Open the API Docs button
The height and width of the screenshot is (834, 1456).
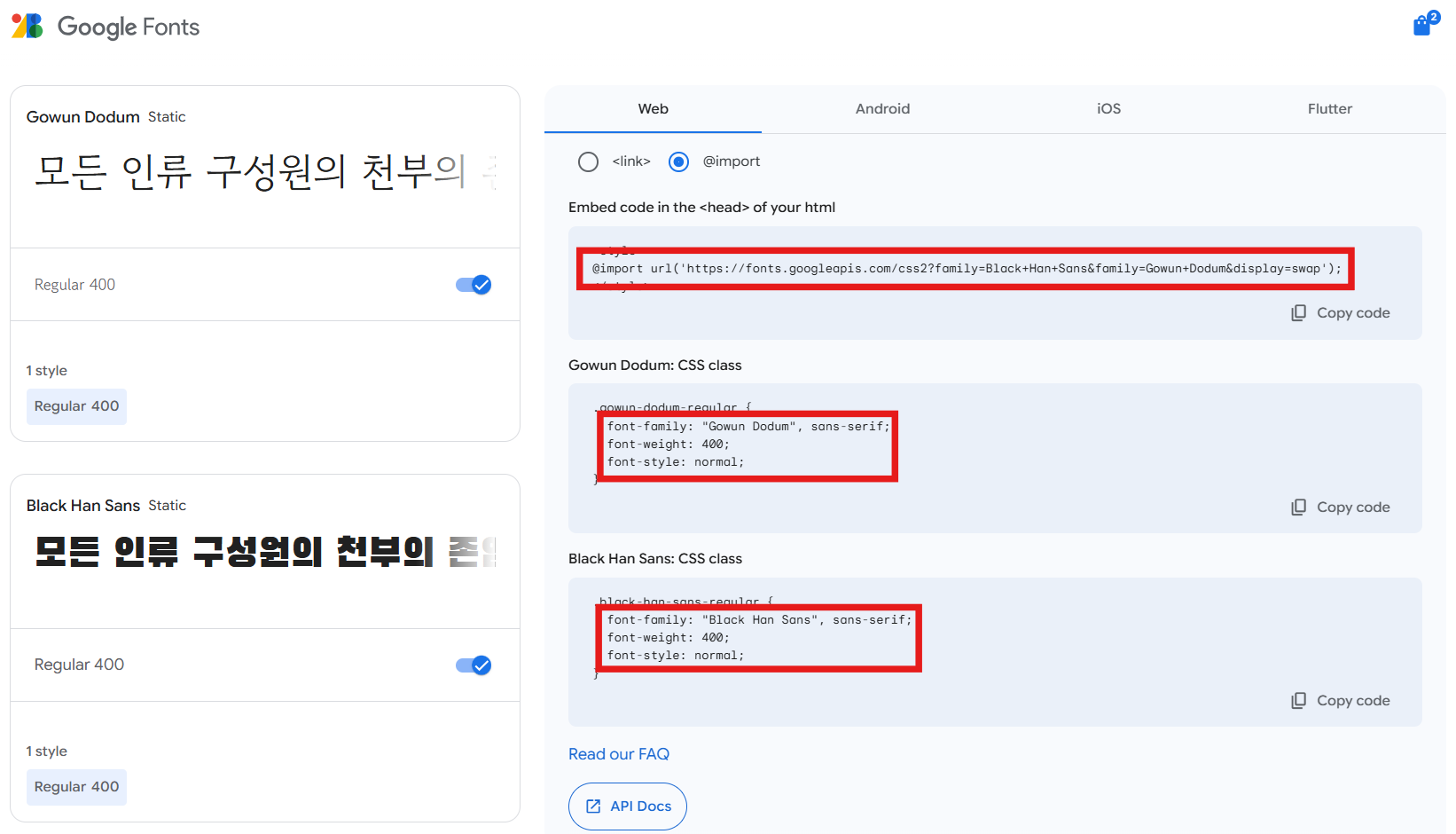pyautogui.click(x=628, y=806)
